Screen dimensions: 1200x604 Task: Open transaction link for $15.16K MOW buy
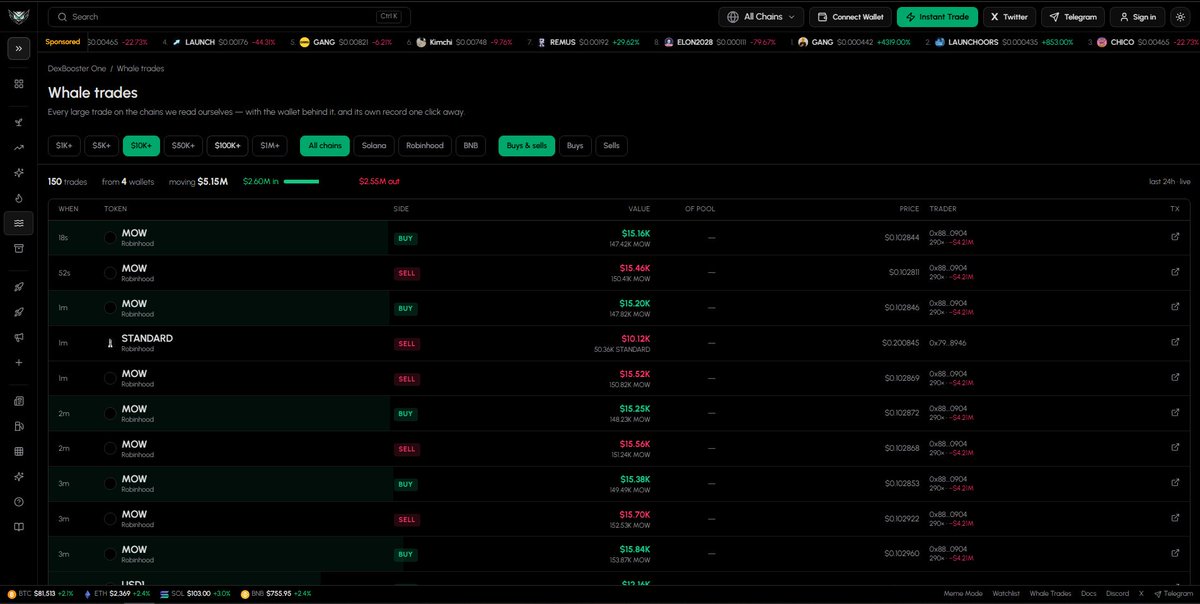[1175, 237]
